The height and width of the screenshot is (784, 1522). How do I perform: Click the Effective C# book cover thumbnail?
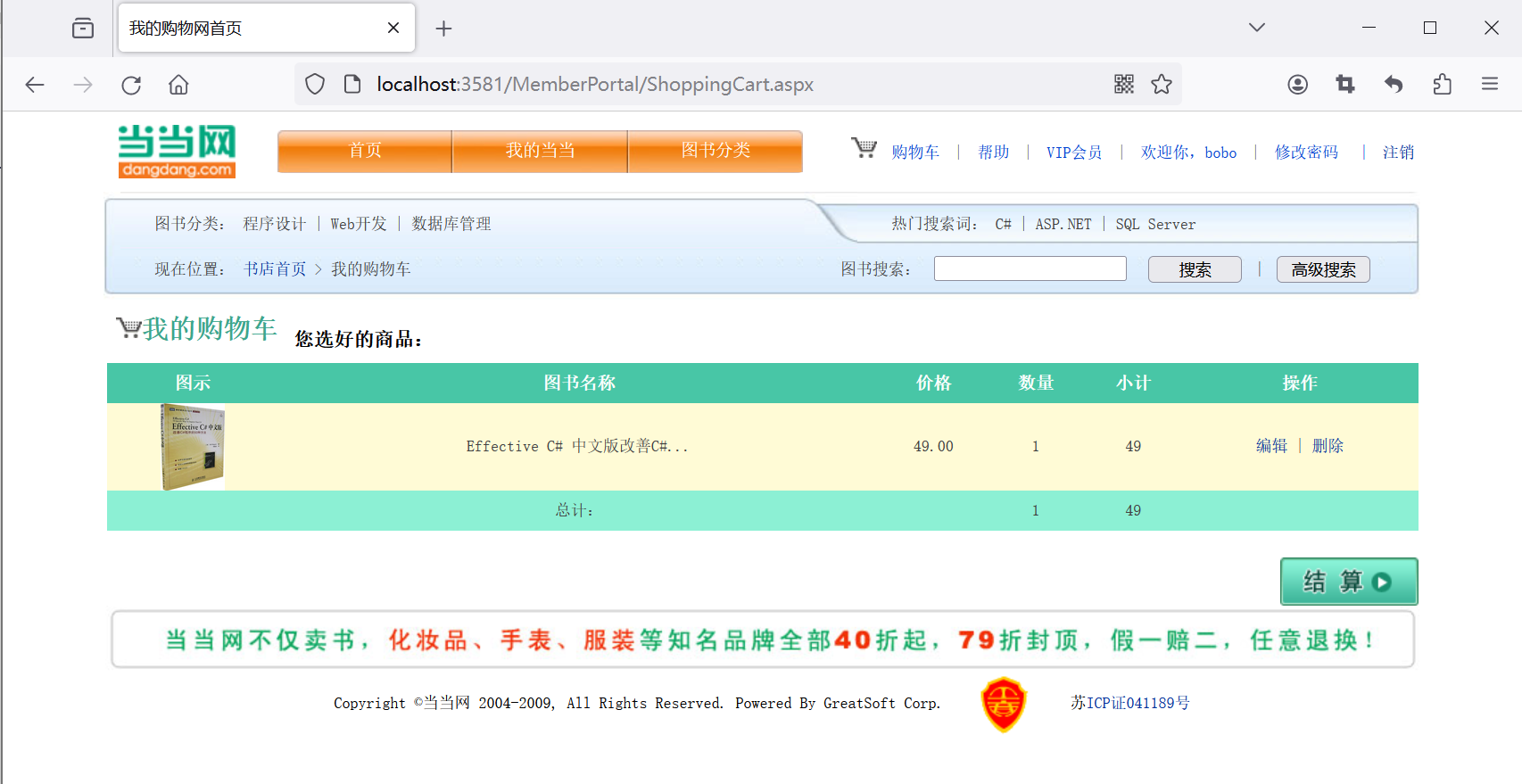(193, 446)
